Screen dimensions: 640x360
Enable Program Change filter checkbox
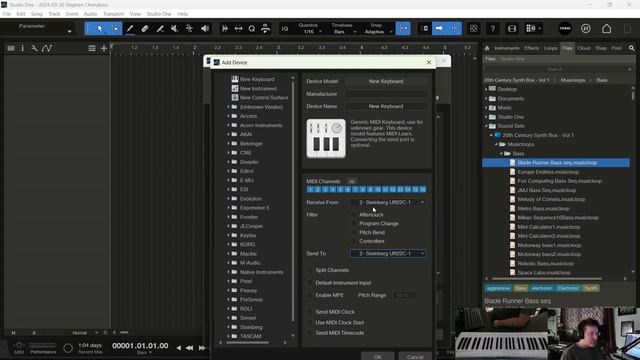click(354, 224)
